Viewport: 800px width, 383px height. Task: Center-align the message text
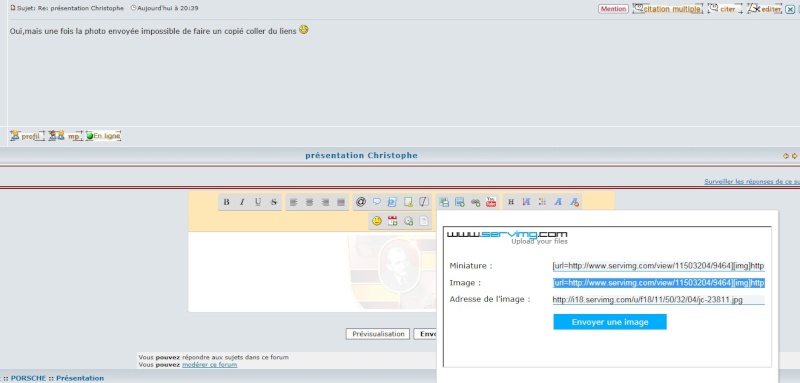pos(309,202)
